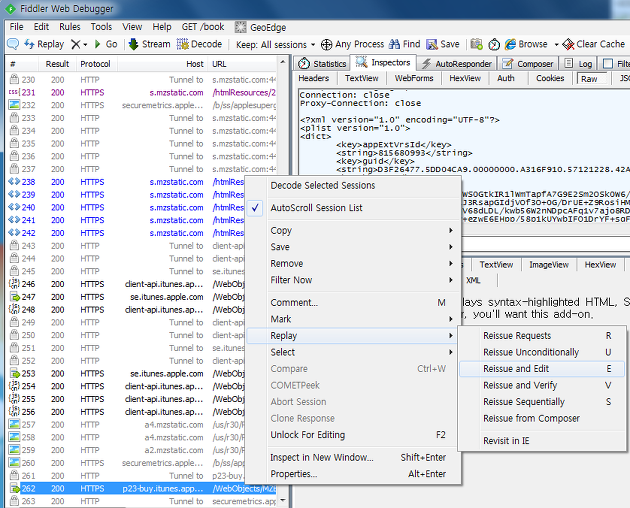Open the Cookies inspector tab
This screenshot has height=508, width=630.
tap(550, 78)
